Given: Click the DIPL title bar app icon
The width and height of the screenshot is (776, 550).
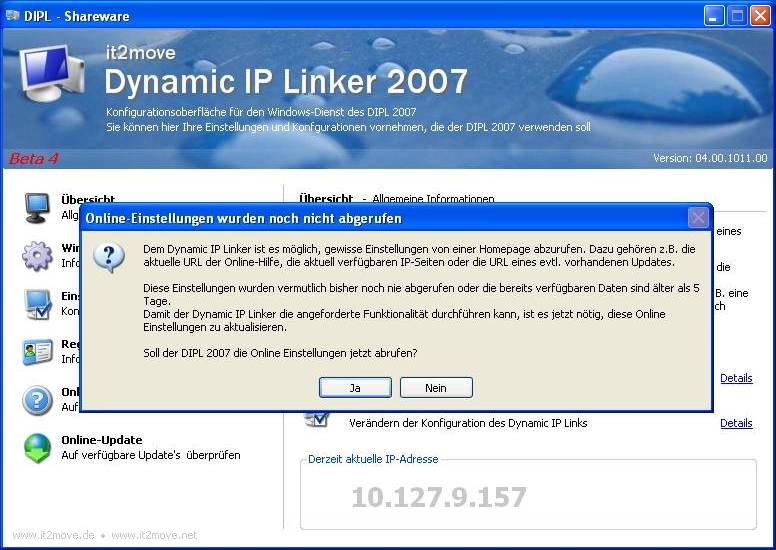Looking at the screenshot, I should tap(12, 16).
